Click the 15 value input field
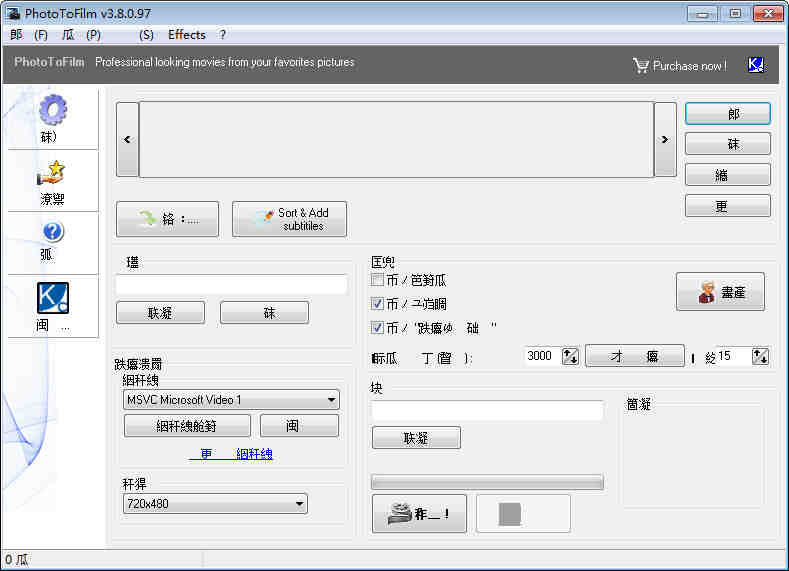This screenshot has width=789, height=571. (734, 356)
